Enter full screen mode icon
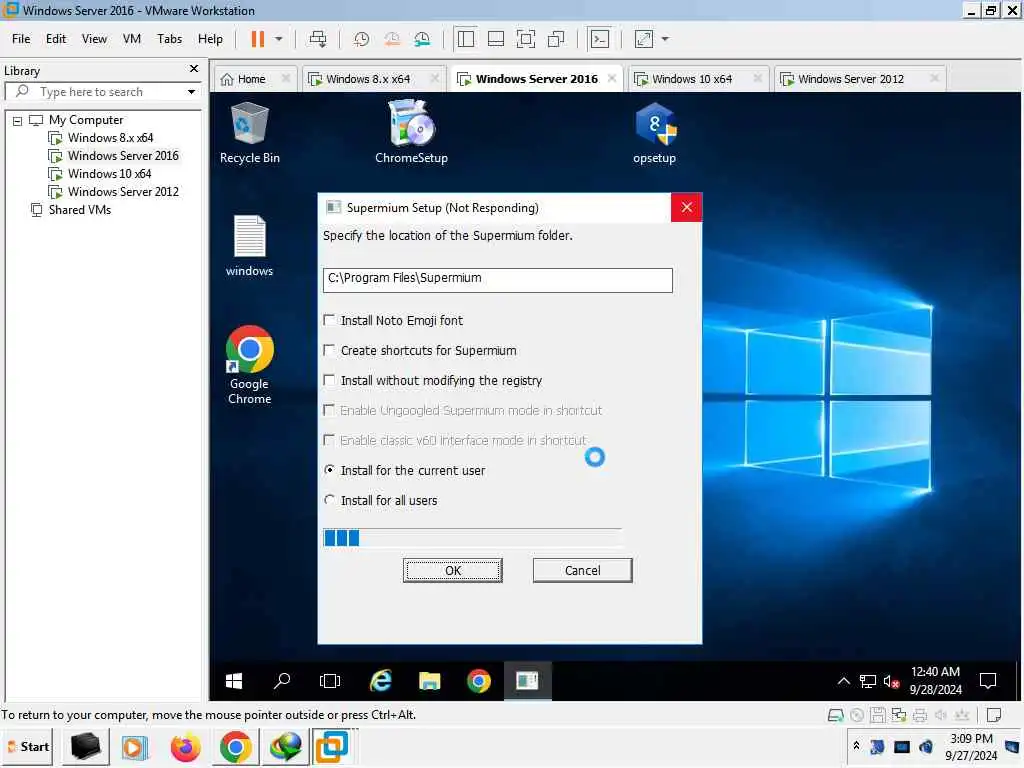Viewport: 1024px width, 768px height. 526,39
